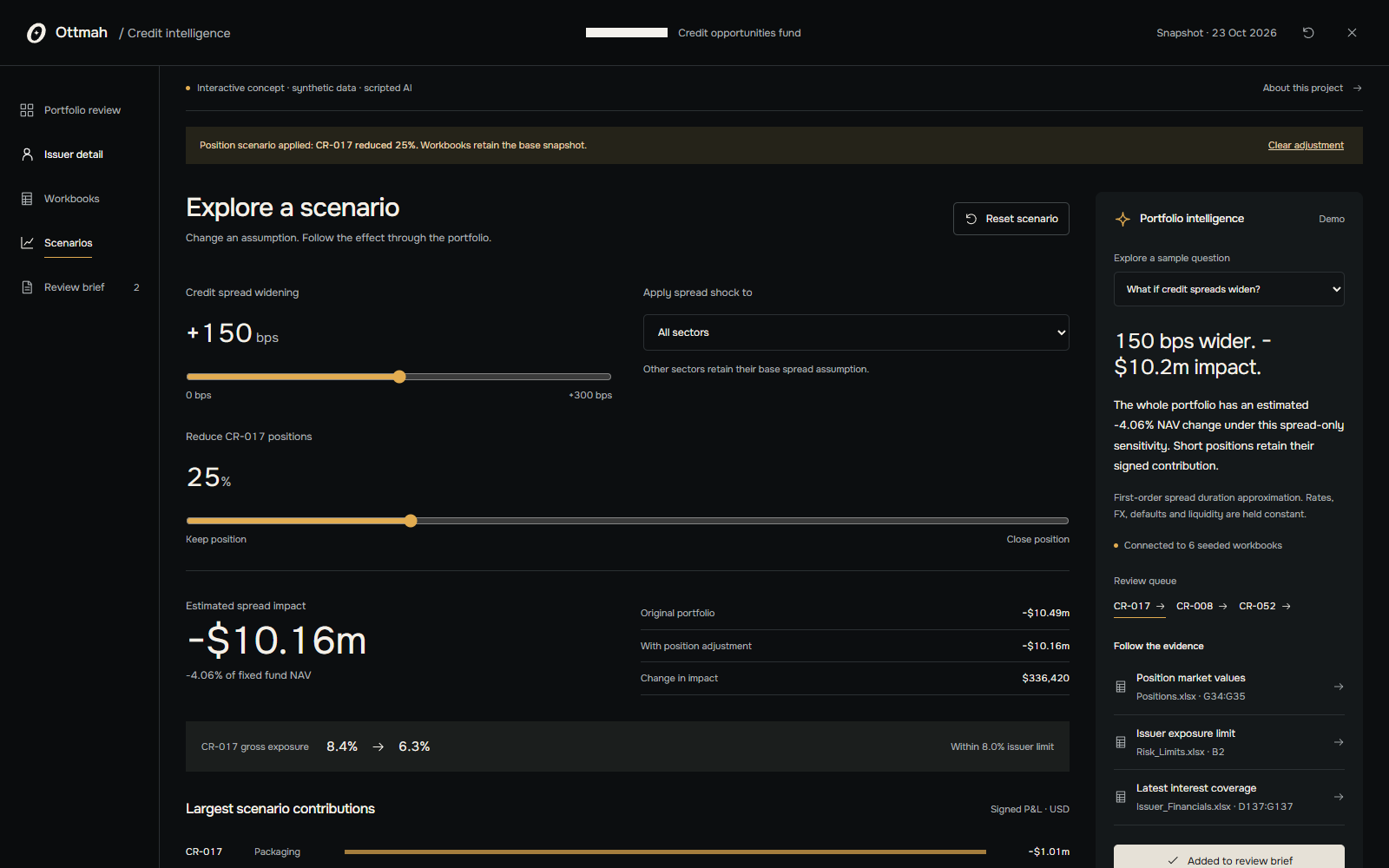
Task: Click arrow on Issuer exposure limit row
Action: click(1339, 742)
